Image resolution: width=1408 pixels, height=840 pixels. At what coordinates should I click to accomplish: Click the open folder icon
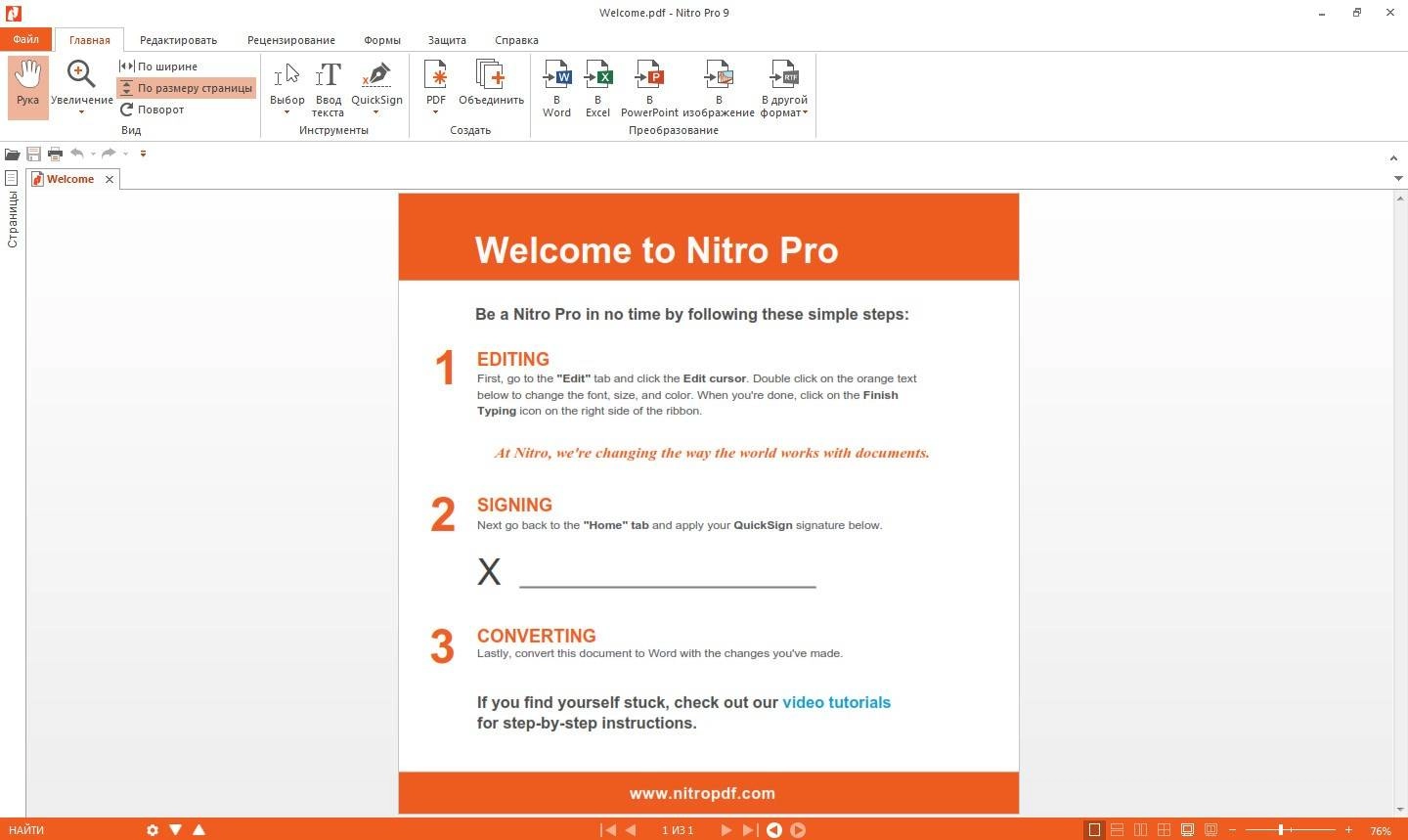pos(12,154)
